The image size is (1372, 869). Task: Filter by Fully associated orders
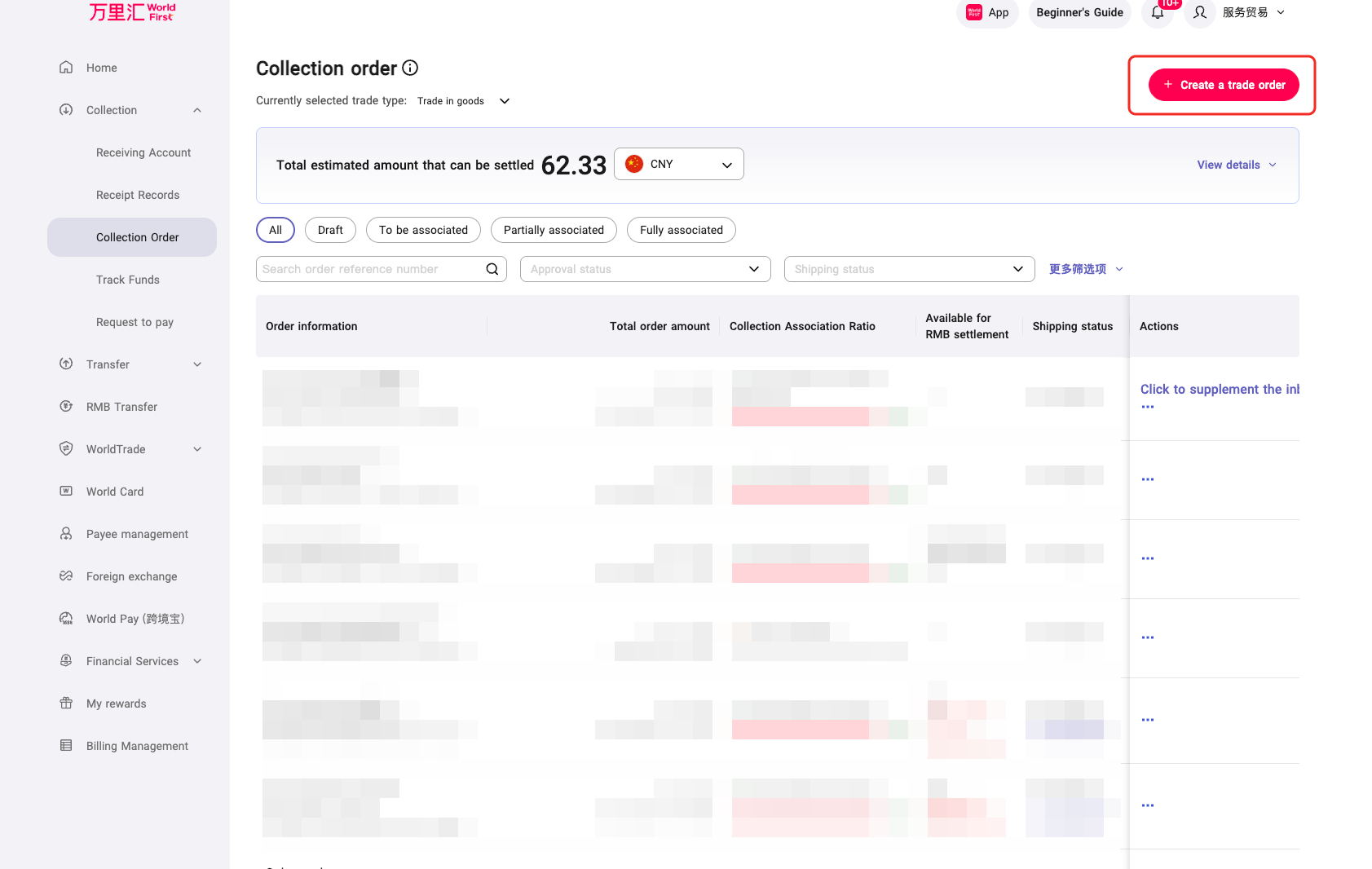pos(681,230)
